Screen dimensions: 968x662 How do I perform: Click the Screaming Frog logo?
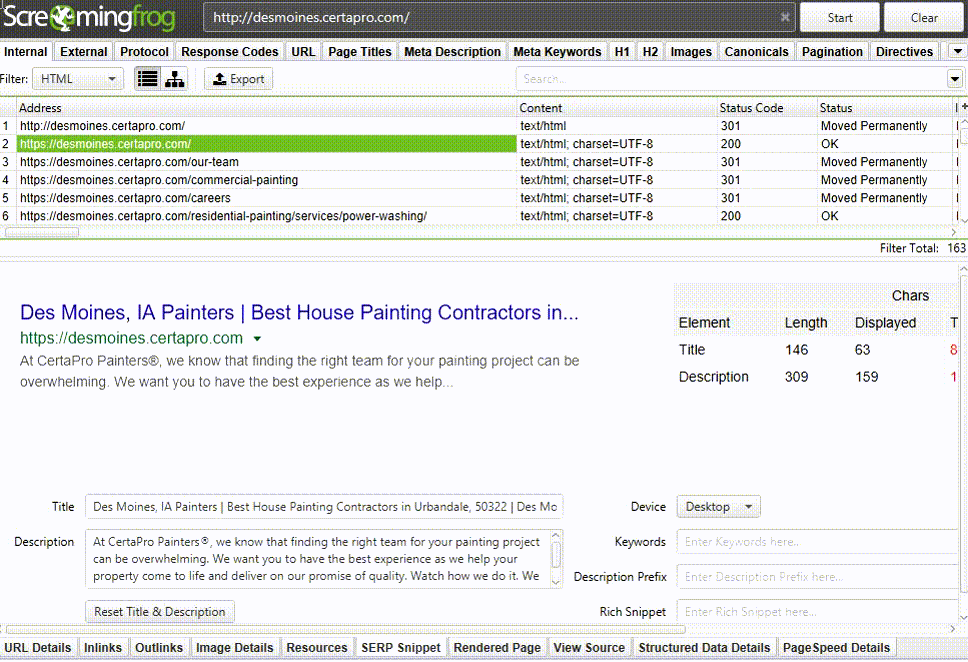pyautogui.click(x=90, y=17)
